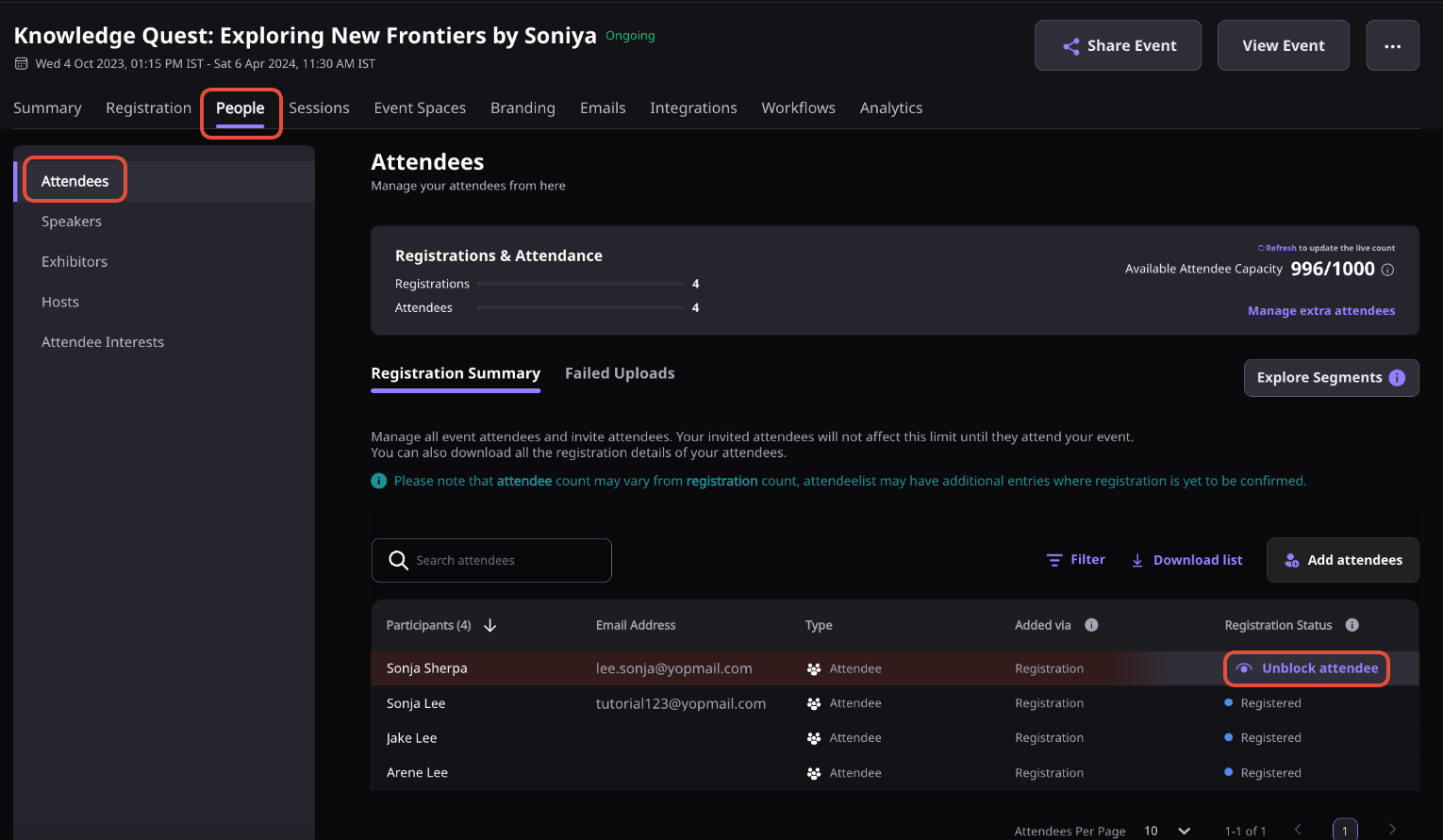
Task: Click the magnifier icon in search box
Action: [x=399, y=560]
